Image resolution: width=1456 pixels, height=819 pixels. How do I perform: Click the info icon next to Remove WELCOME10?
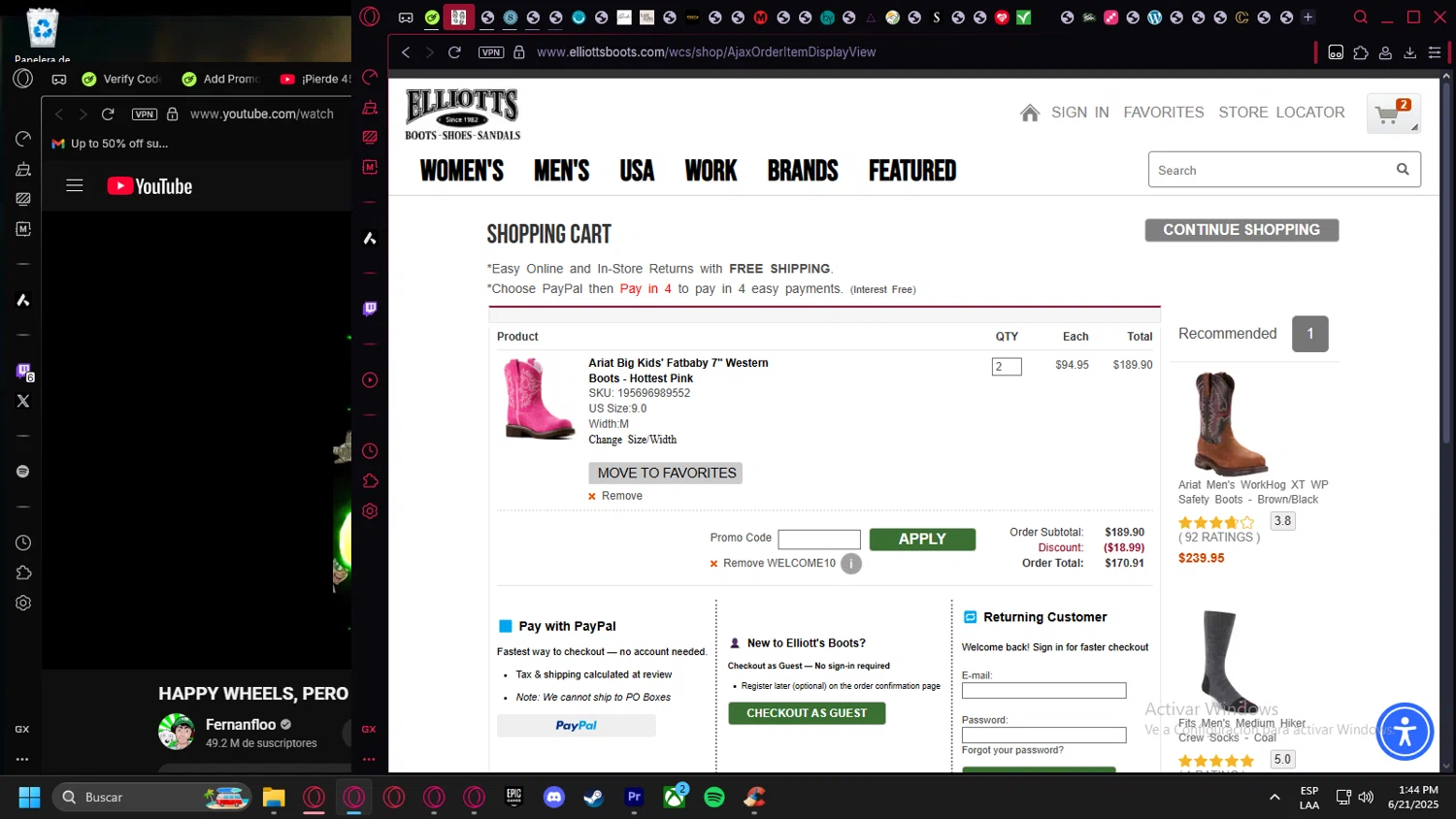850,564
